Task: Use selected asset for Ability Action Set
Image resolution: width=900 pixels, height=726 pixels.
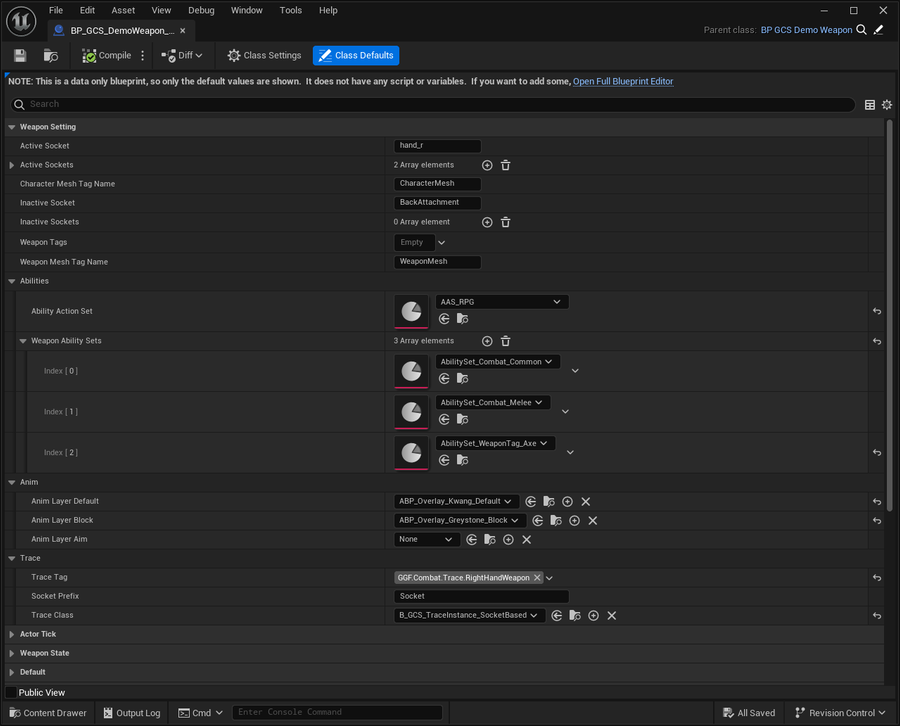Action: coord(444,319)
